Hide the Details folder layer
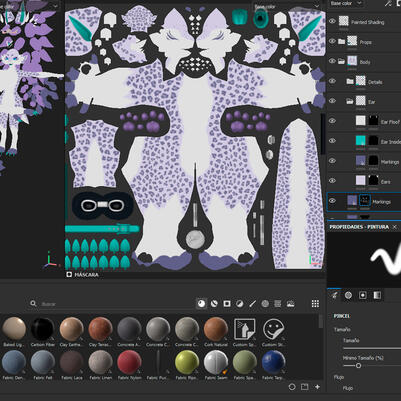 tap(332, 81)
